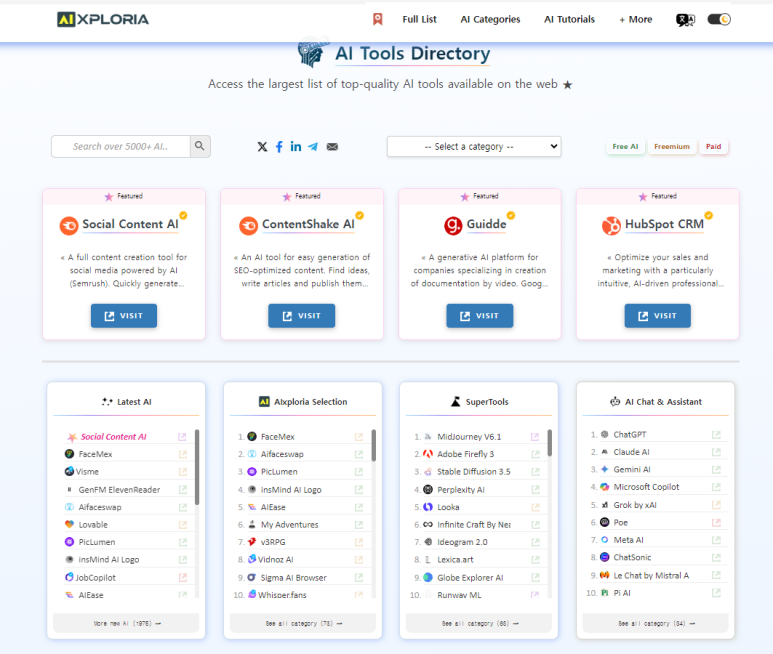Click the SuperTools list scrollbar

click(550, 443)
